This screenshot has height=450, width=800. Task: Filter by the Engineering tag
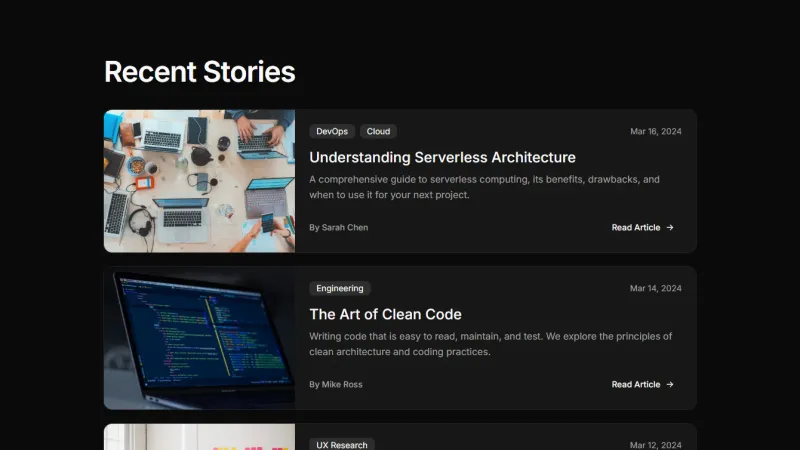(339, 288)
